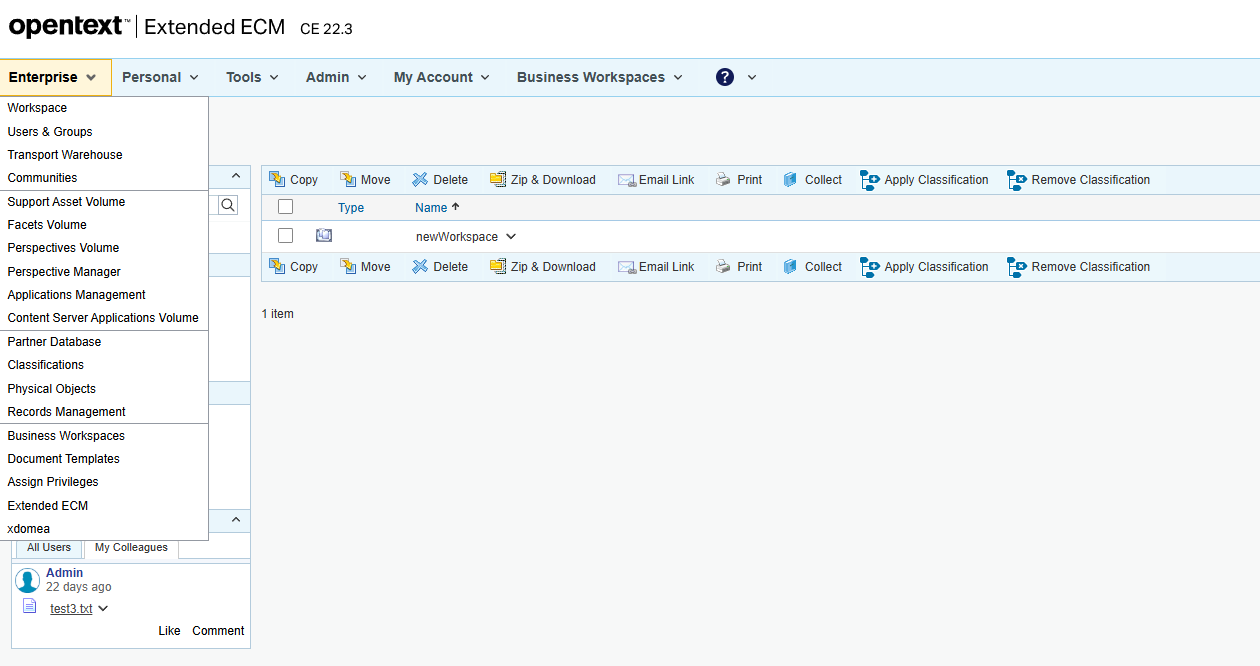Choose Records Management menu entry
The height and width of the screenshot is (666, 1260).
(67, 412)
